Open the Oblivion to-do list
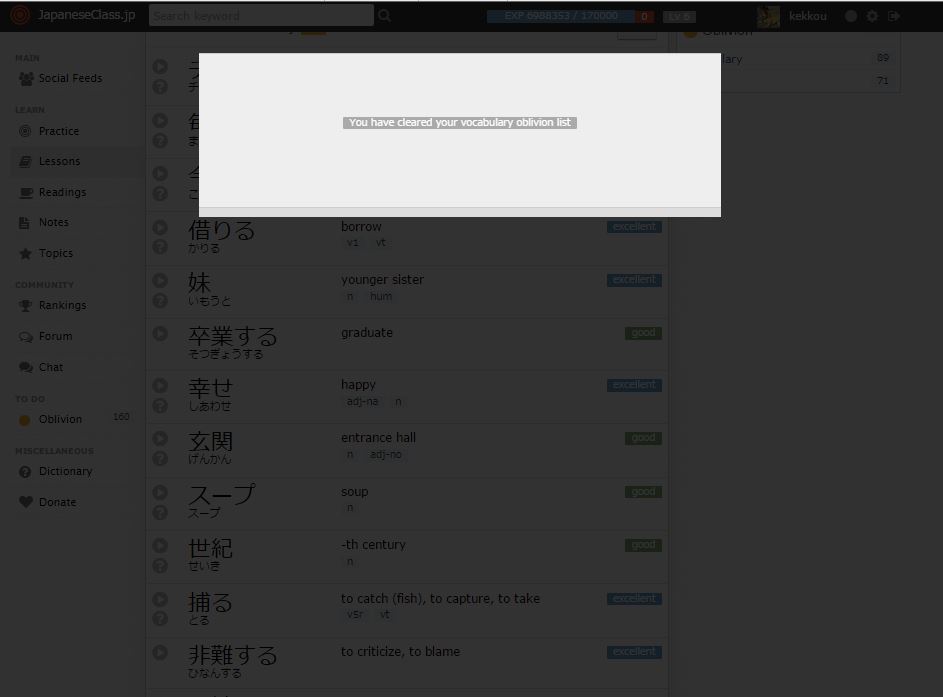This screenshot has height=697, width=943. pyautogui.click(x=60, y=419)
